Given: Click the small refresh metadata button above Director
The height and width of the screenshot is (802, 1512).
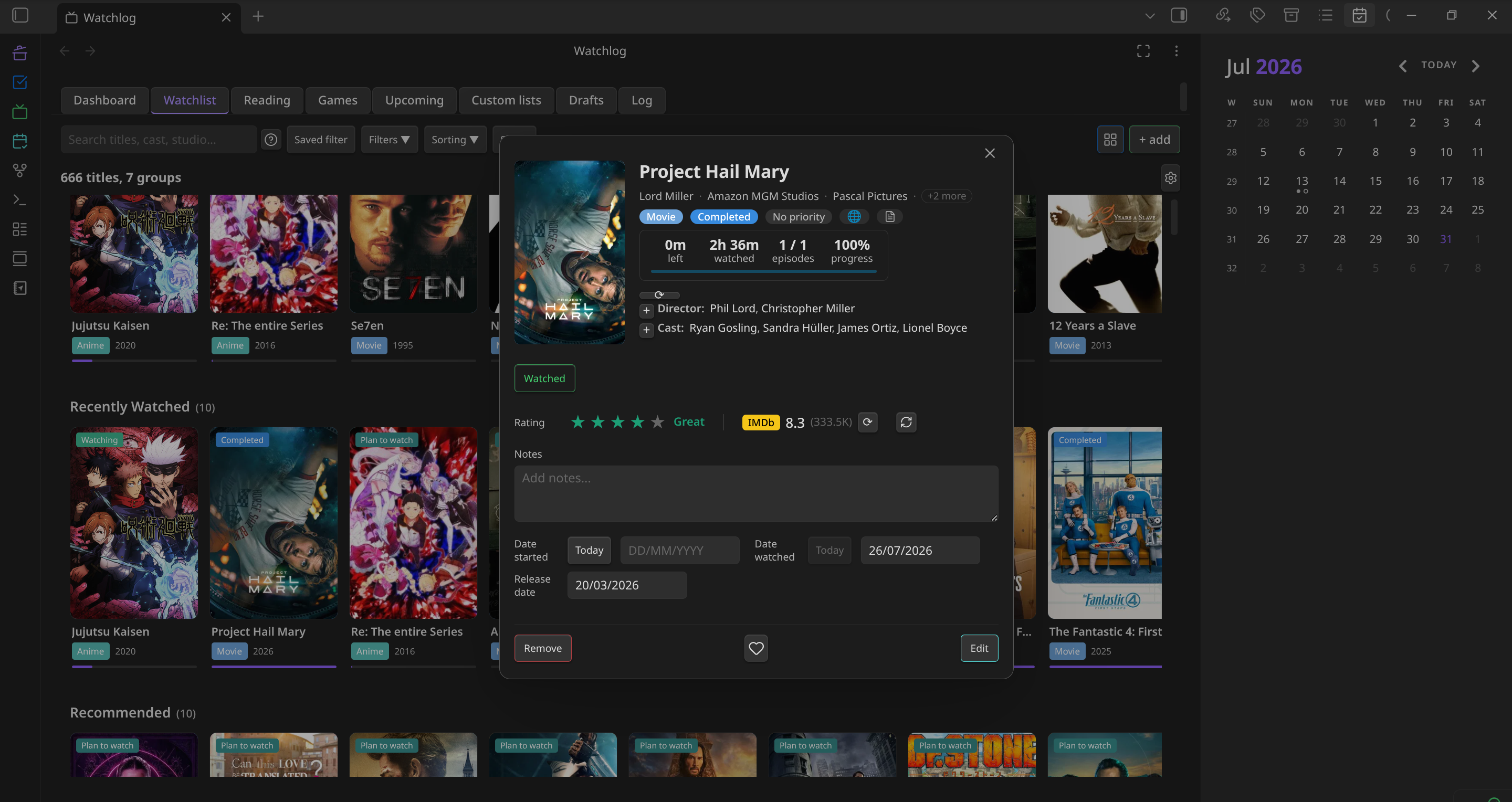Looking at the screenshot, I should tap(659, 294).
